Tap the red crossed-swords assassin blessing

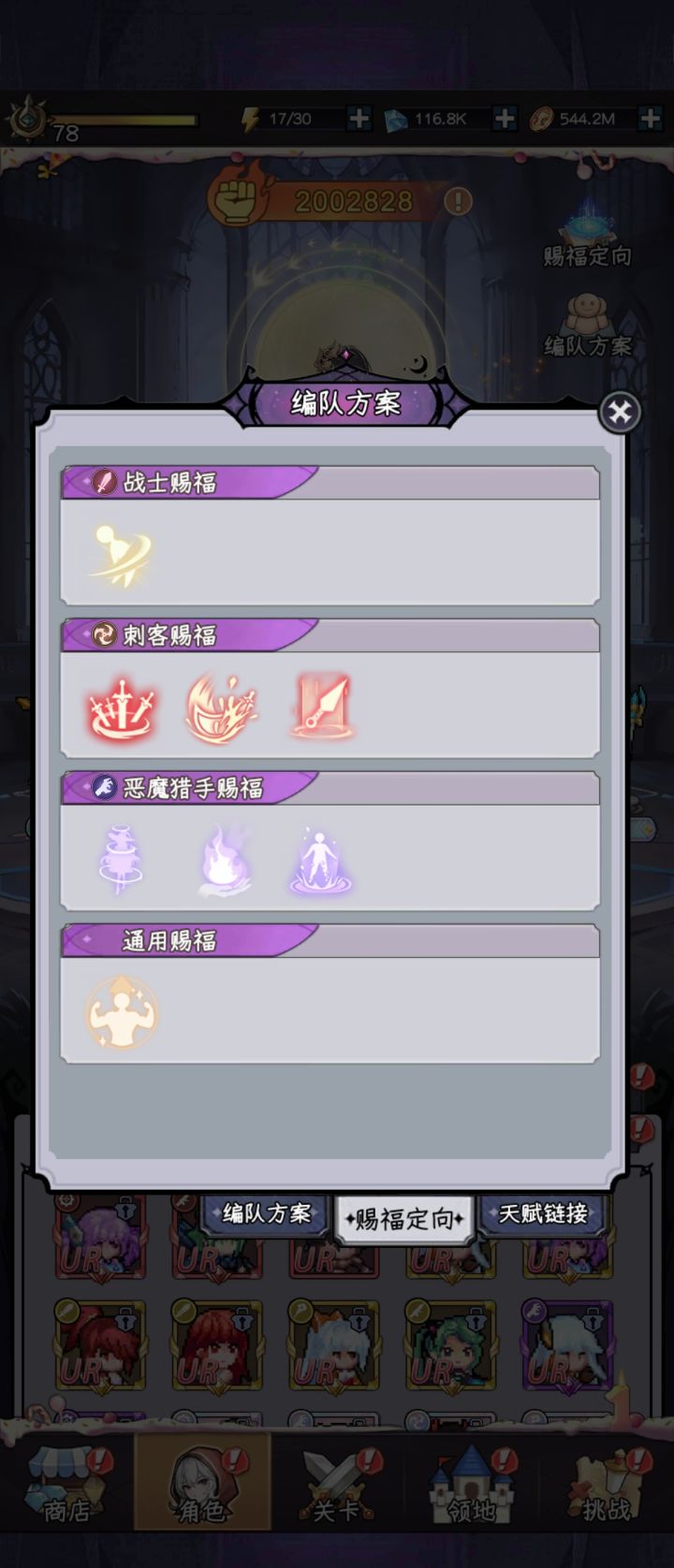click(122, 707)
